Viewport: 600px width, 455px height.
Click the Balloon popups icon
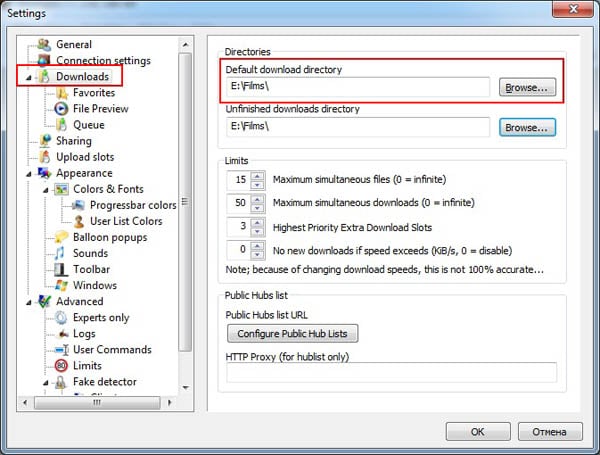(x=61, y=237)
